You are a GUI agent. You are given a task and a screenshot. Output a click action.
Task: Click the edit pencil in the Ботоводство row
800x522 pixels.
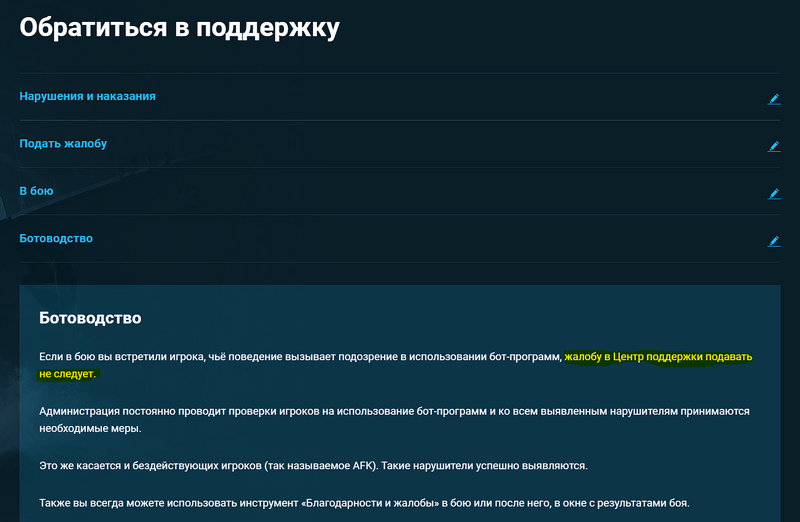point(774,241)
